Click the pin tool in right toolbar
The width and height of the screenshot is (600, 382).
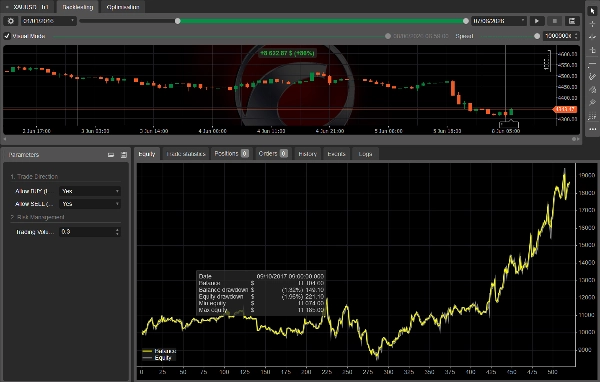593,103
